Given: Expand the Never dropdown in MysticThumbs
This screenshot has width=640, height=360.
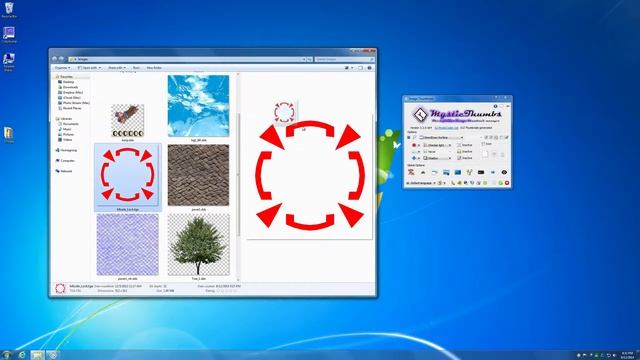Looking at the screenshot, I should [437, 152].
